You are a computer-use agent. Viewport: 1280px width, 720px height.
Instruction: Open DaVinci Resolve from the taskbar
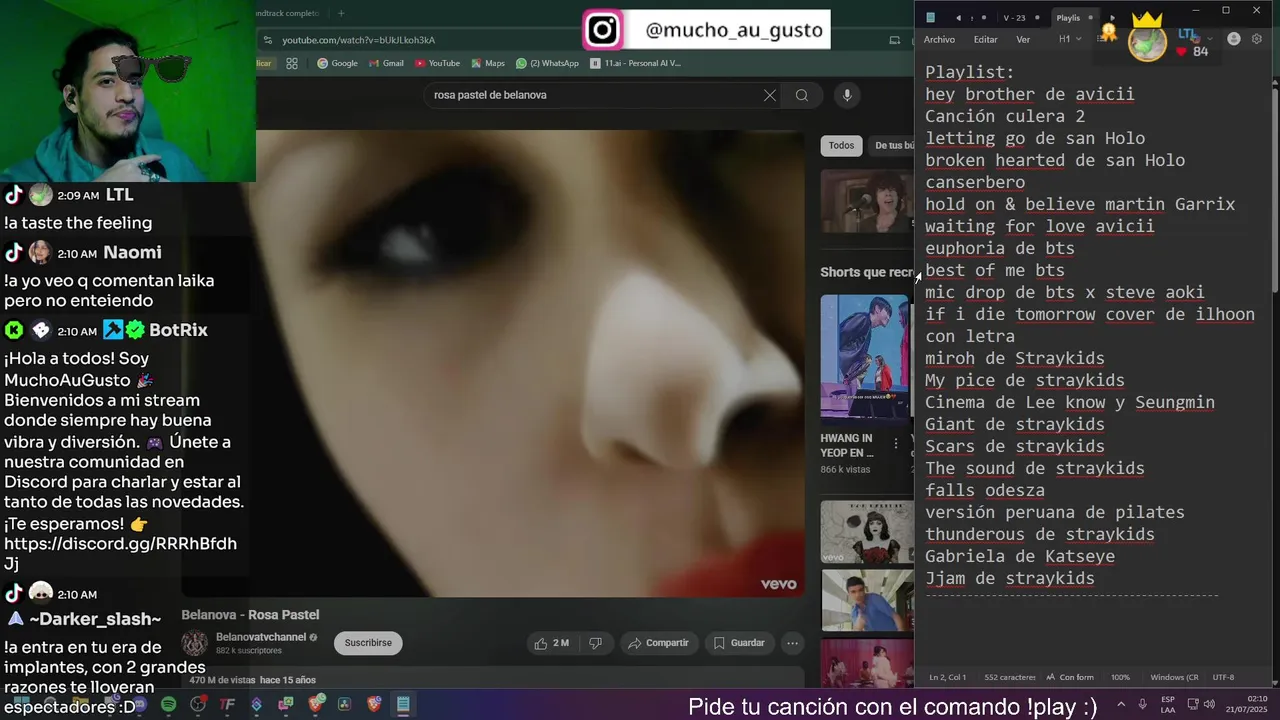tap(344, 704)
